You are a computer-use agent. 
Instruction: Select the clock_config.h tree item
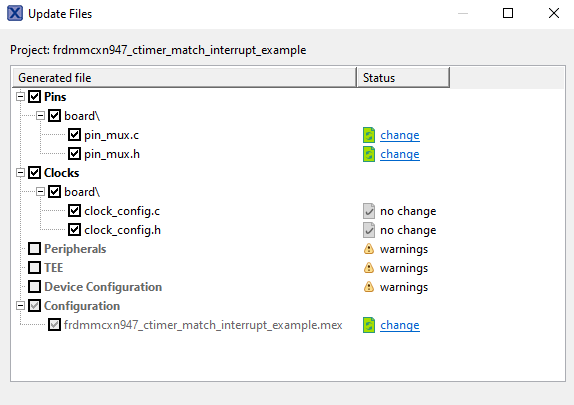122,230
